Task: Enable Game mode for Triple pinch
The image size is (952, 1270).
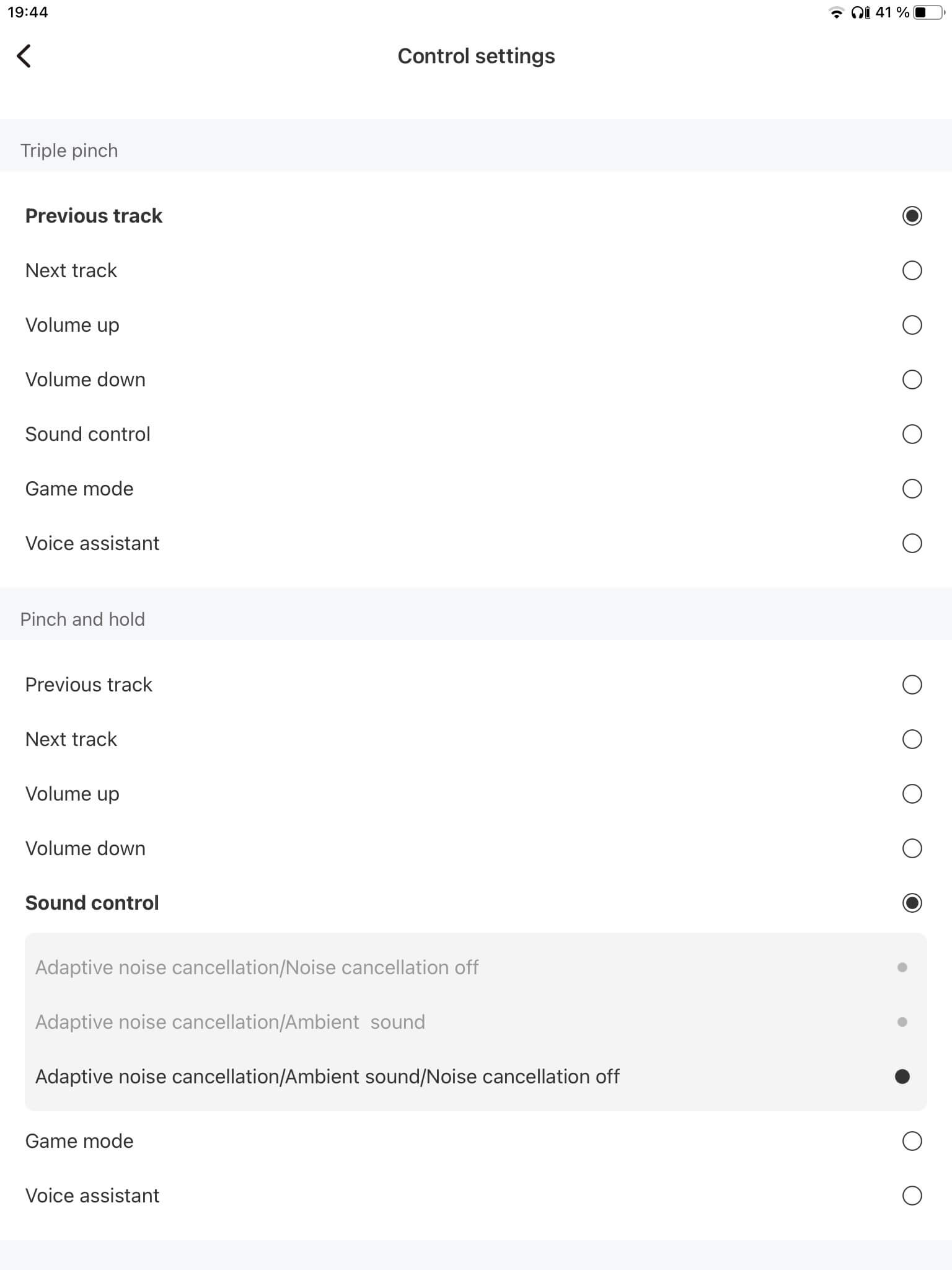Action: 912,489
